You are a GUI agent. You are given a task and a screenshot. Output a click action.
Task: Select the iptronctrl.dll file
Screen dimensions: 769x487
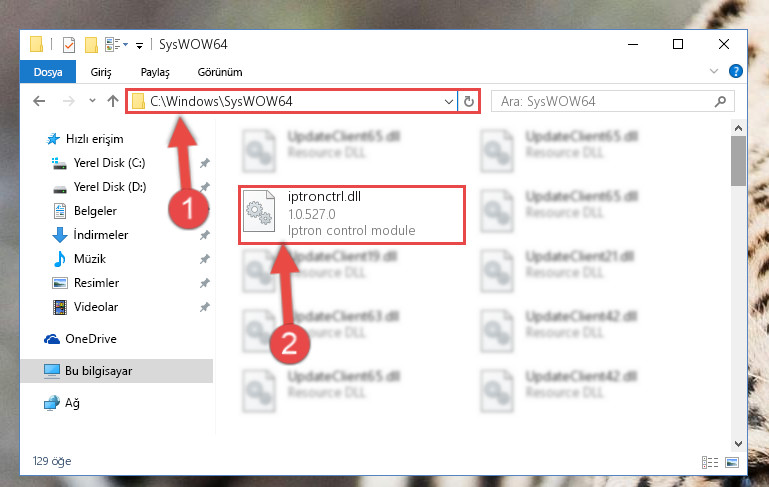point(352,214)
